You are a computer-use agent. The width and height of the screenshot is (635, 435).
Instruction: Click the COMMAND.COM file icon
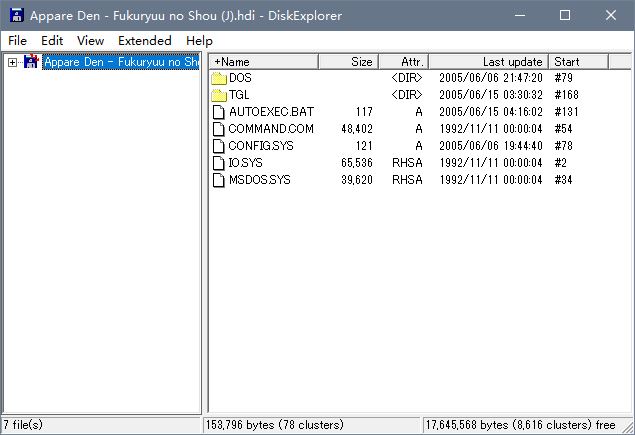click(x=219, y=129)
